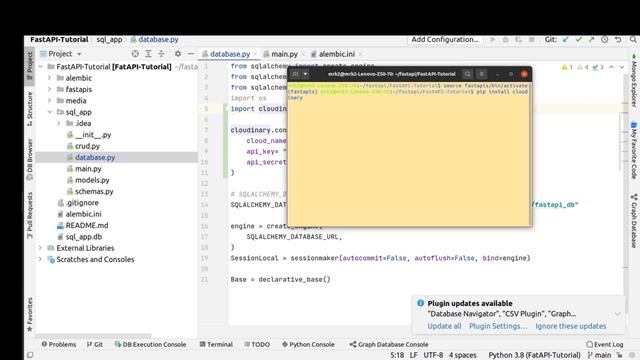Image resolution: width=640 pixels, height=360 pixels.
Task: Click Collapse All in Project panel
Action: [161, 54]
